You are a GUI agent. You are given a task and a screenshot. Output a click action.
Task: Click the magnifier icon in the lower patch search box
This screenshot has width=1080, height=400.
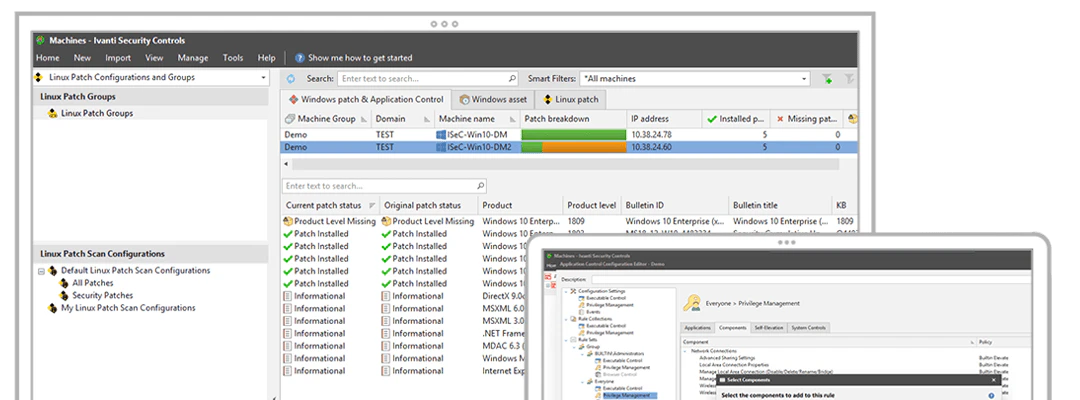481,186
